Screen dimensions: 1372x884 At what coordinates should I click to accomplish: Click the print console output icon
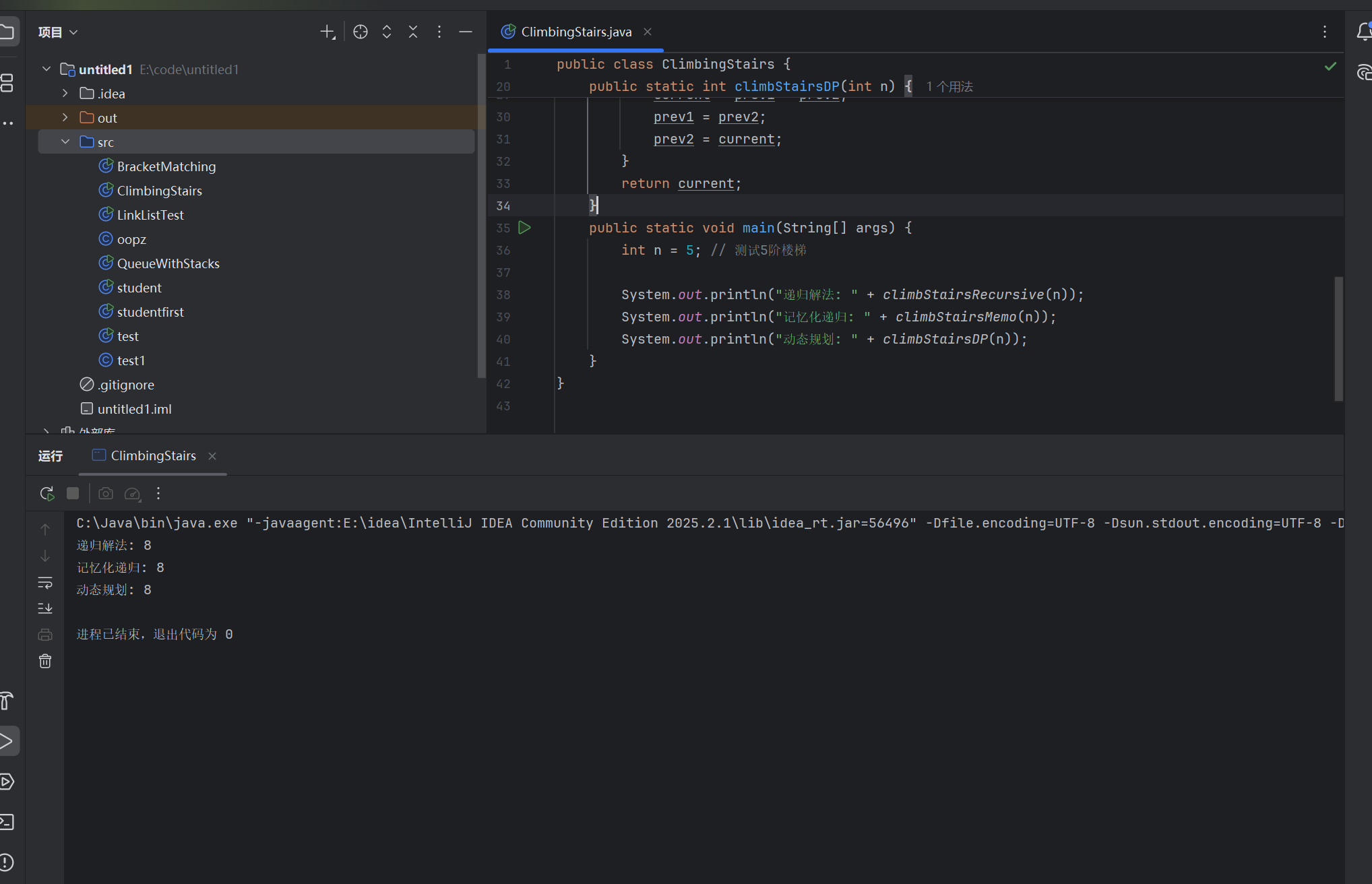pos(45,635)
